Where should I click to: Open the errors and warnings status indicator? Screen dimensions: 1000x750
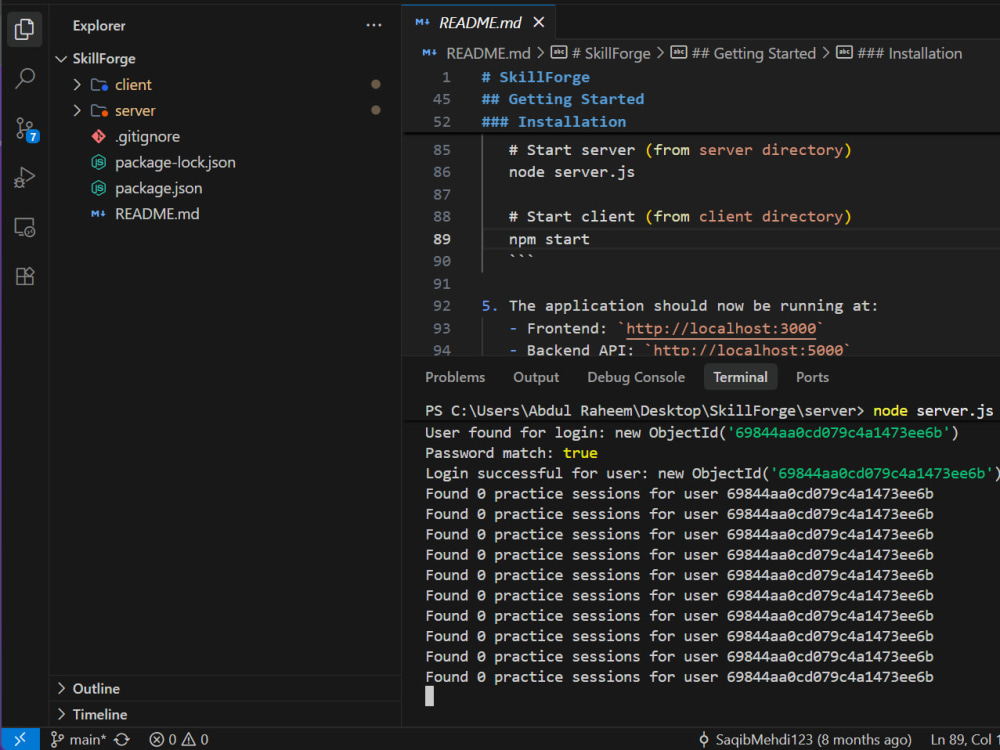(x=179, y=740)
